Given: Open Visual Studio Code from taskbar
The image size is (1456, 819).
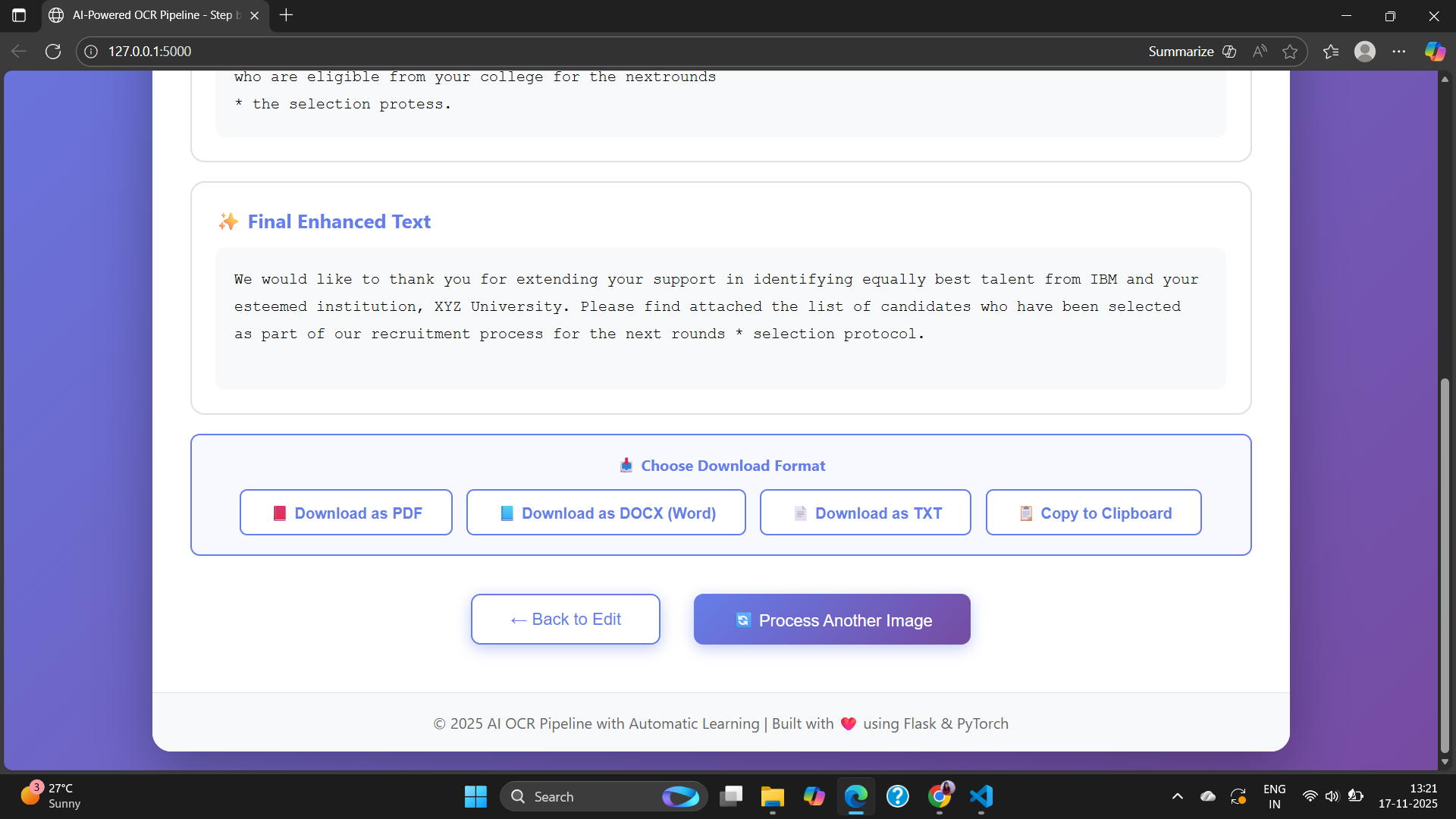Looking at the screenshot, I should (981, 796).
